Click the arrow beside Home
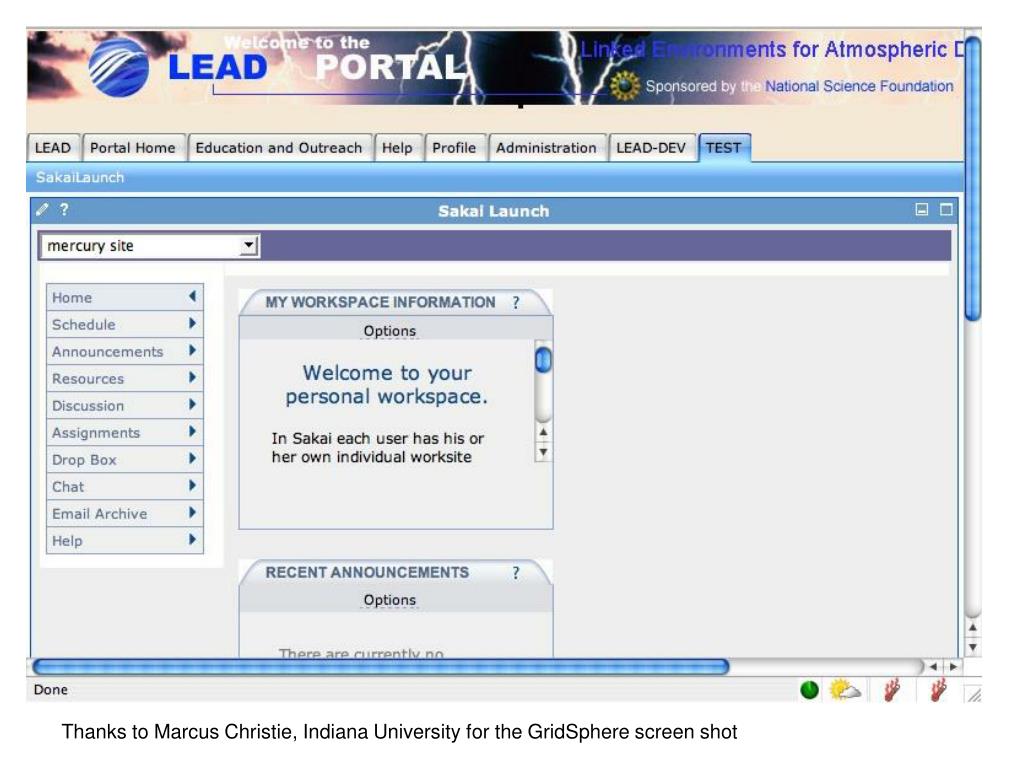 192,296
